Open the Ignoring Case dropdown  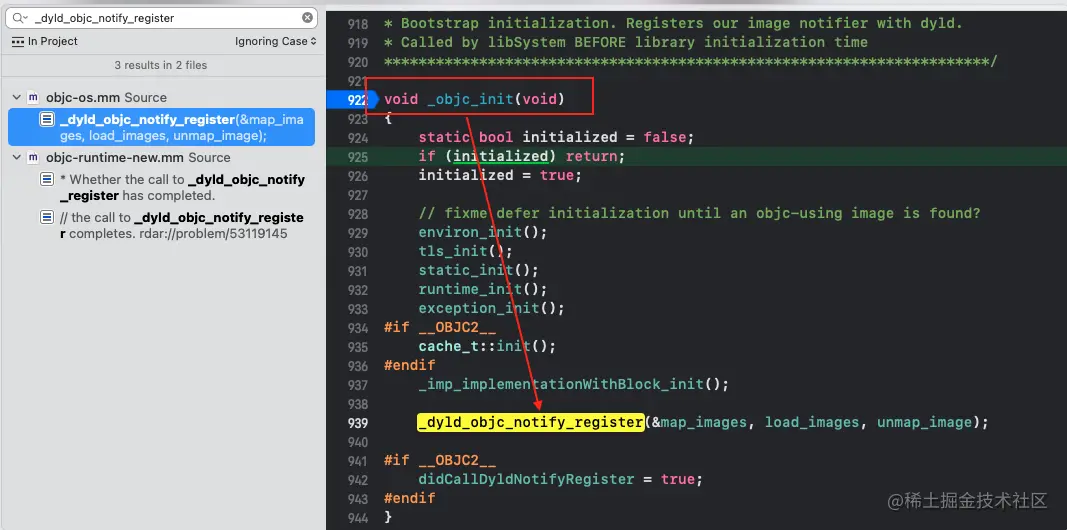[276, 42]
